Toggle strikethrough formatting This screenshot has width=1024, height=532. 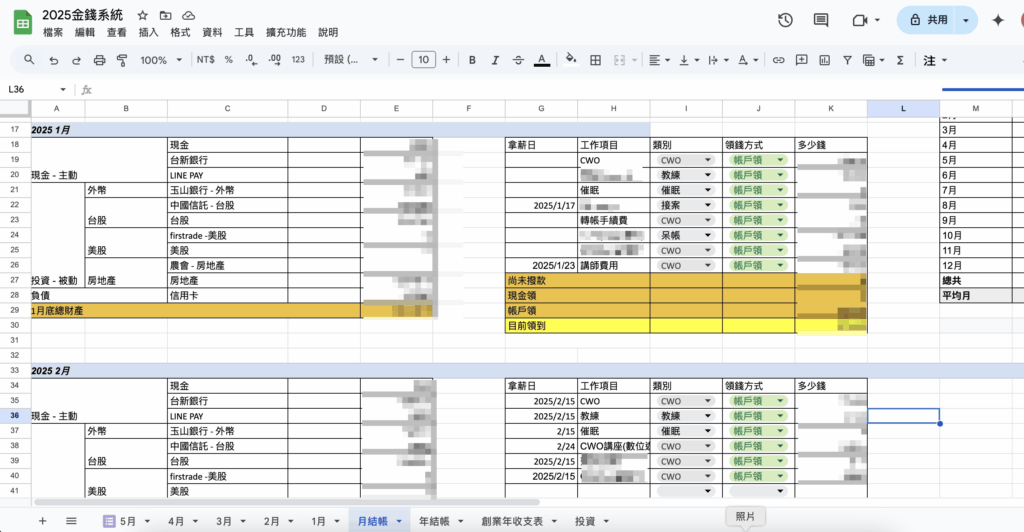pyautogui.click(x=518, y=60)
